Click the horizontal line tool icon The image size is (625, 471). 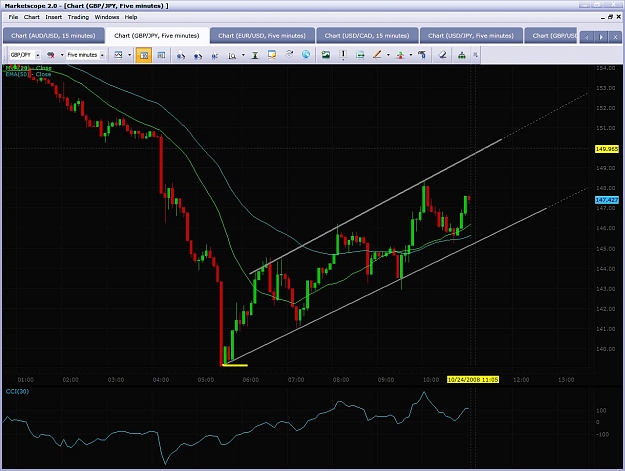[x=360, y=55]
